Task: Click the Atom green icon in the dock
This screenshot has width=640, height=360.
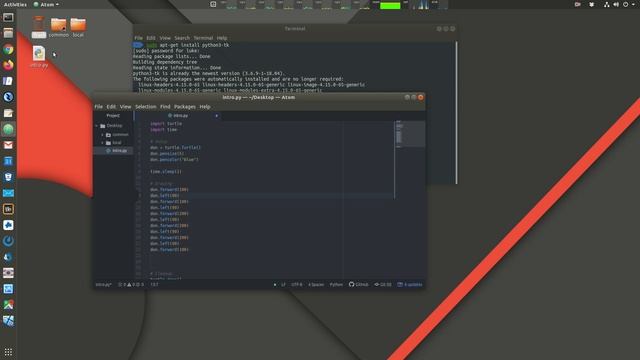Action: (x=8, y=129)
